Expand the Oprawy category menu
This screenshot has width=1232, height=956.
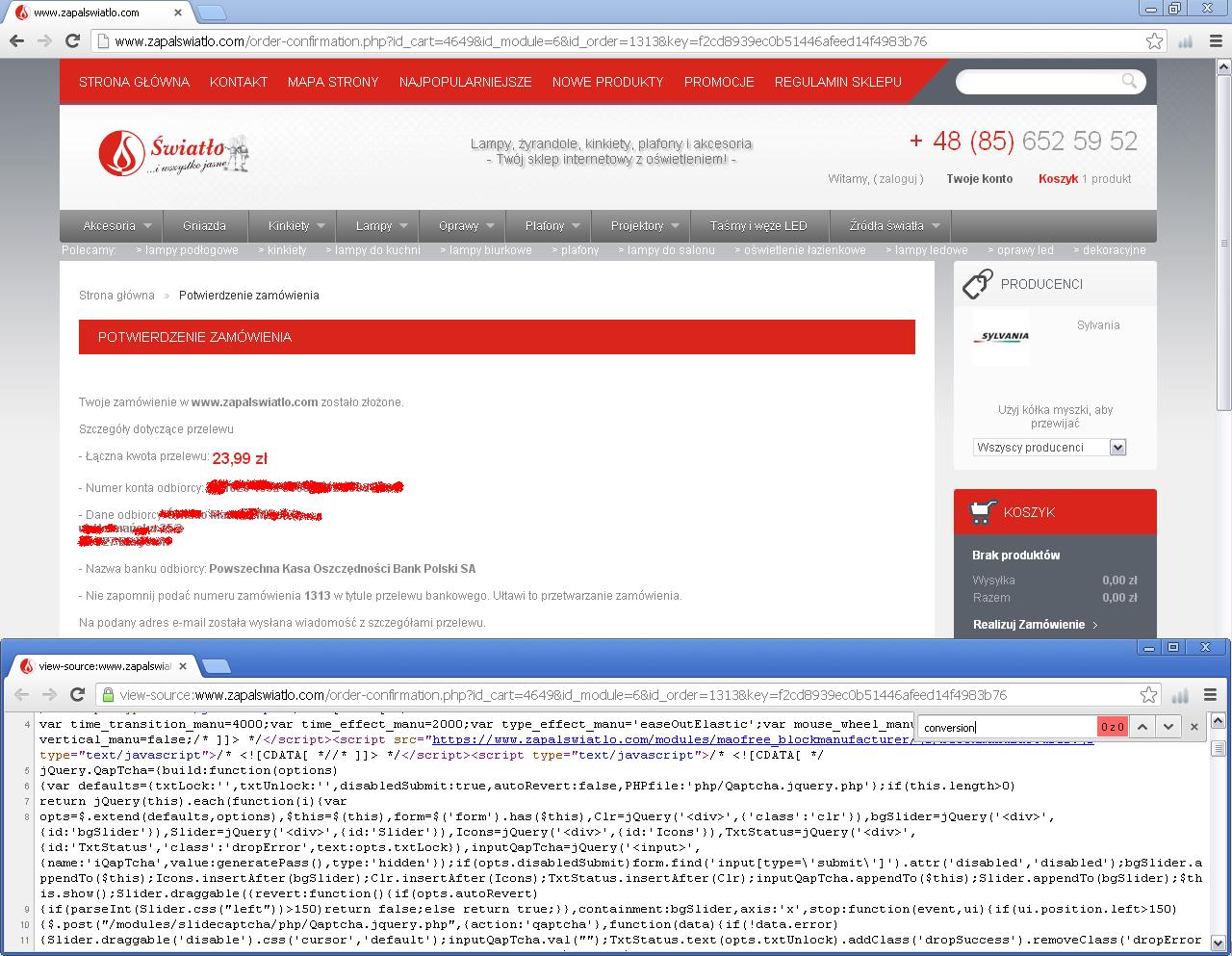click(x=490, y=226)
